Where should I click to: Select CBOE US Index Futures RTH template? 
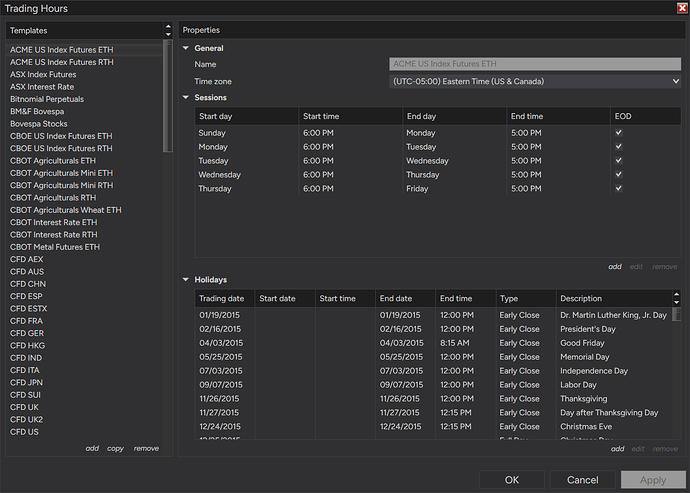(x=85, y=148)
